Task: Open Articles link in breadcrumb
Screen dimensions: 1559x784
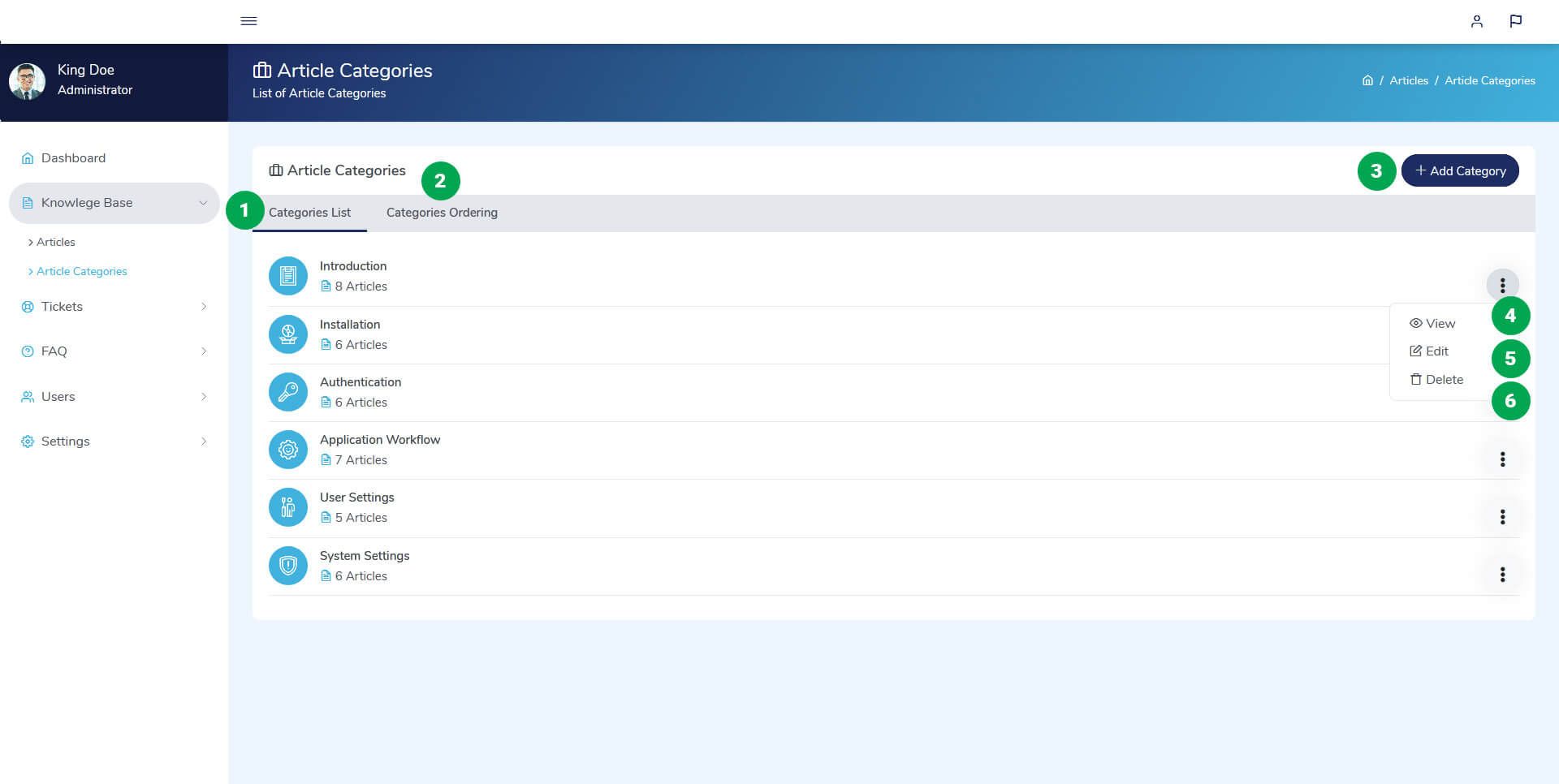Action: click(1408, 80)
